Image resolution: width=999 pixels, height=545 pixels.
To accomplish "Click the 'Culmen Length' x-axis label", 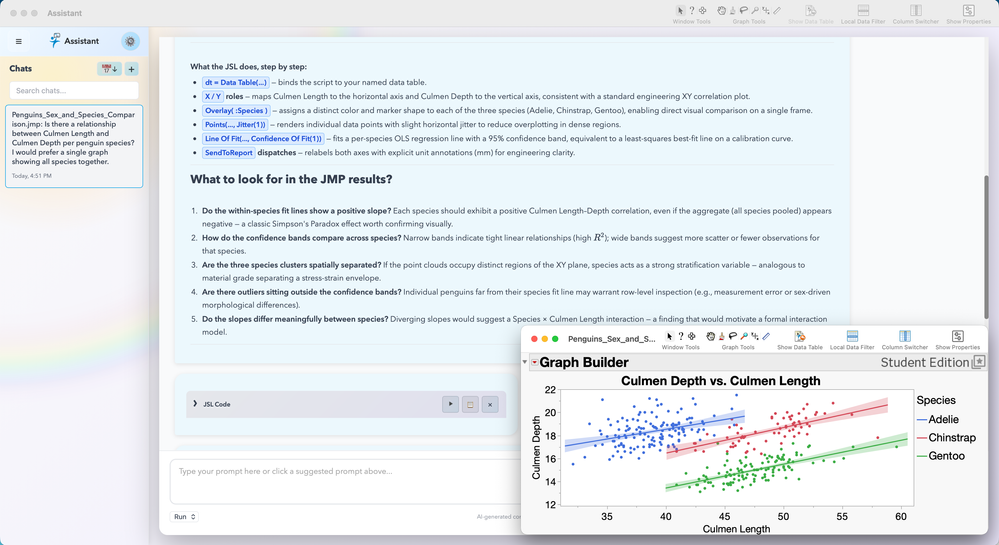I will click(x=737, y=528).
